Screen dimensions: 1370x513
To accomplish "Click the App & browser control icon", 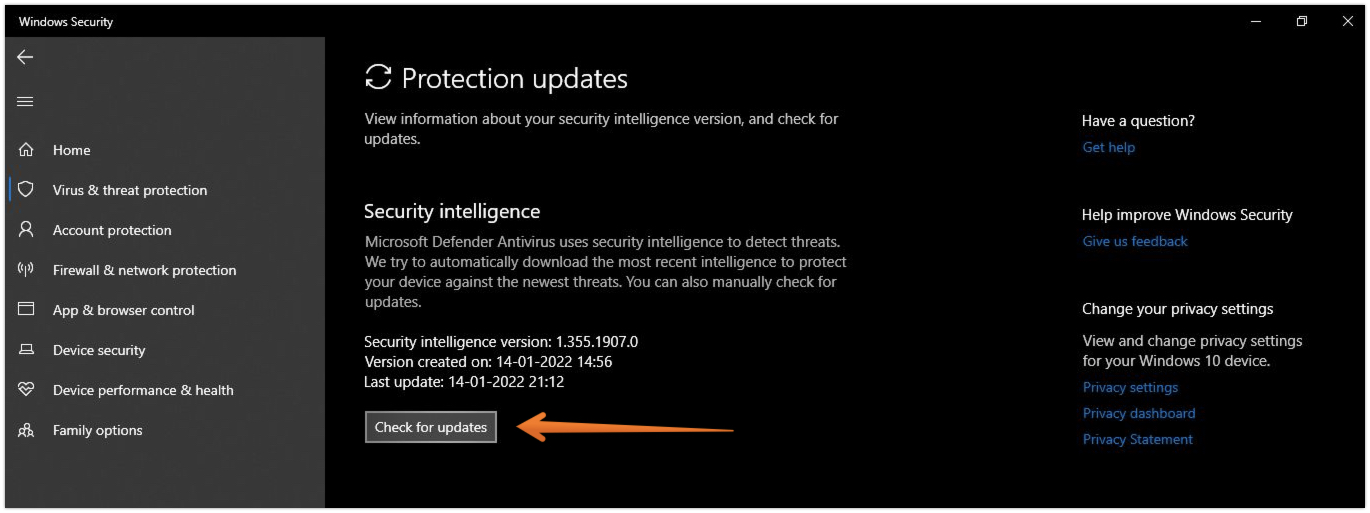I will tap(26, 310).
